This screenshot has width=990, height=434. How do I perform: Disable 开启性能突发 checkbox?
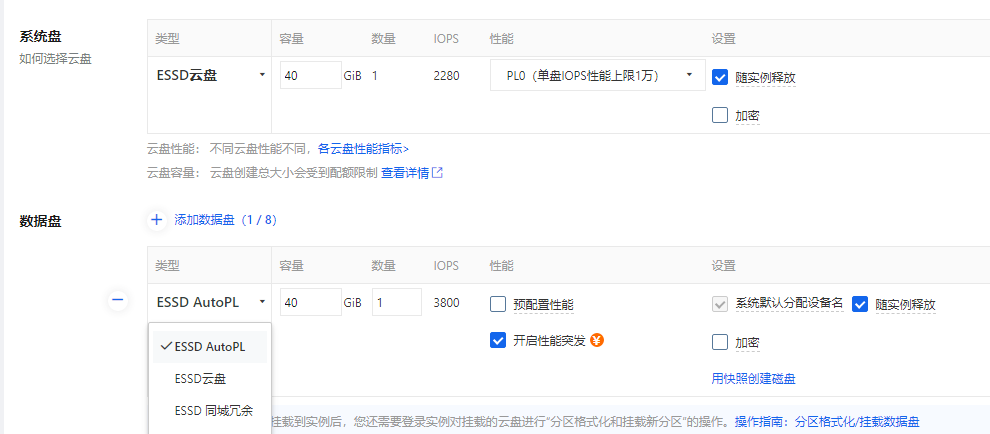point(498,340)
